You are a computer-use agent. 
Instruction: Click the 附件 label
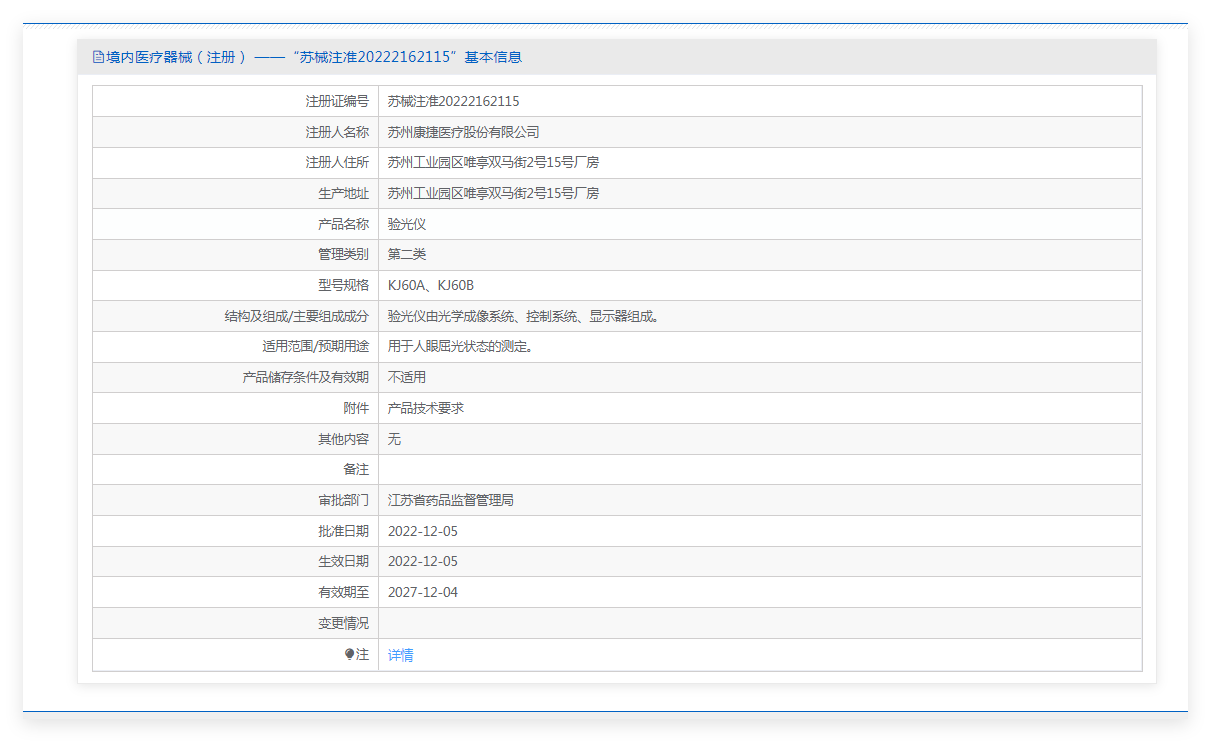tap(356, 408)
